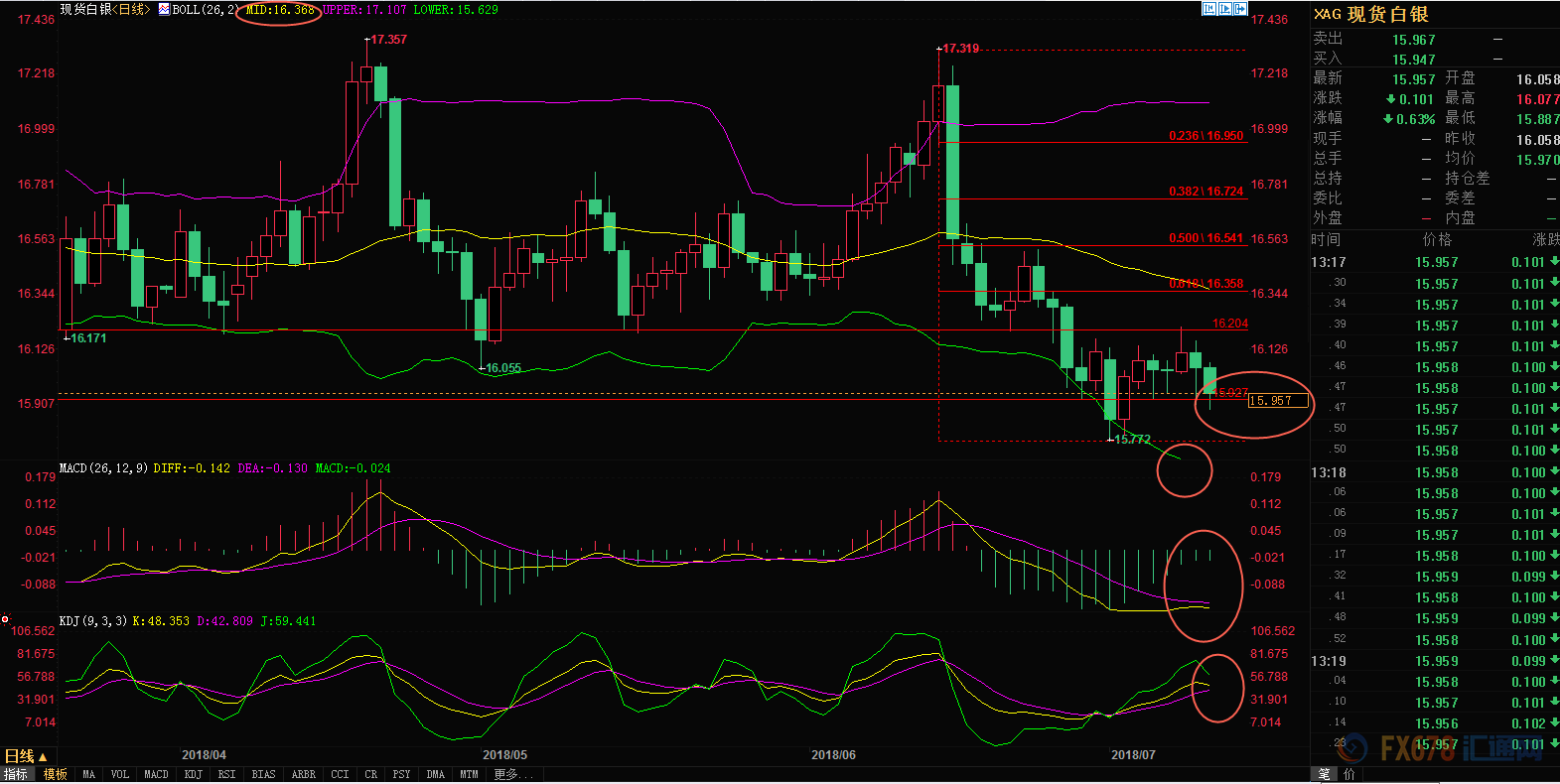Viewport: 1560px width, 784px height.
Task: Switch indicator to CCI
Action: coord(340,774)
